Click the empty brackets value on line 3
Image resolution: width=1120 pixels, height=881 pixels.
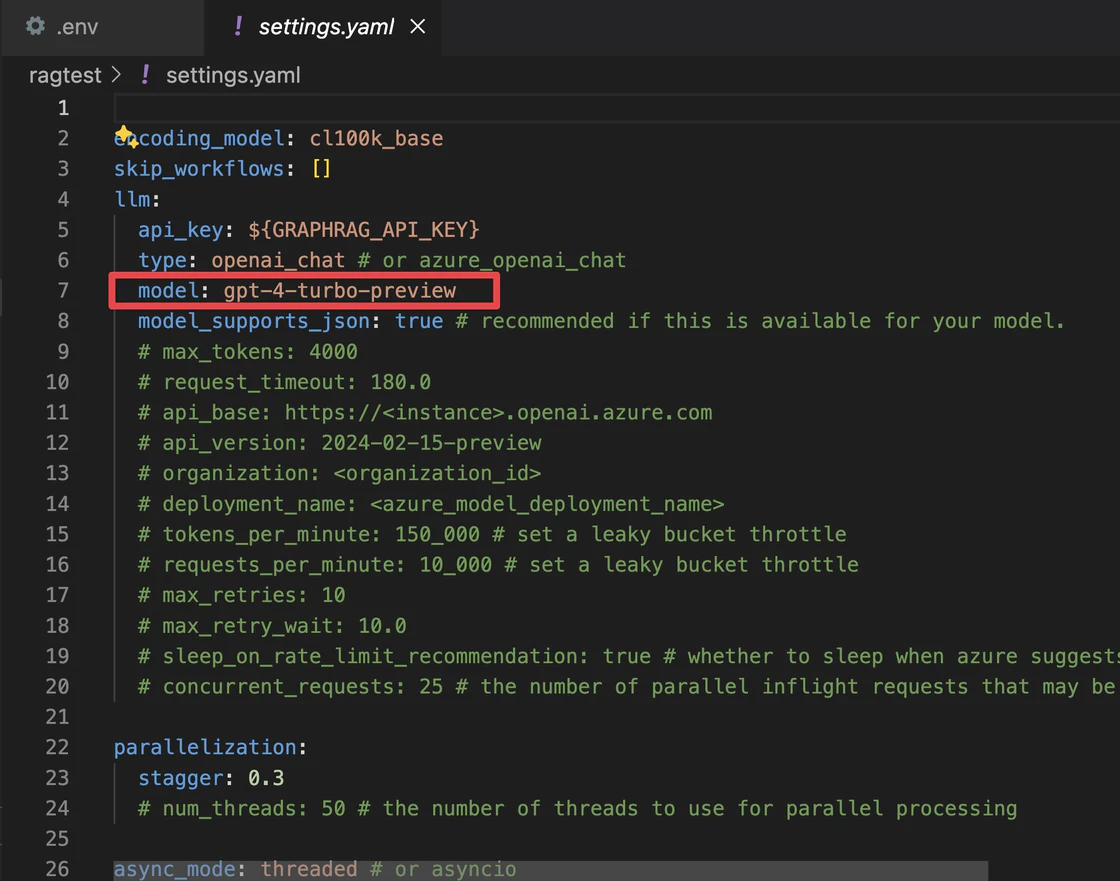pos(321,169)
